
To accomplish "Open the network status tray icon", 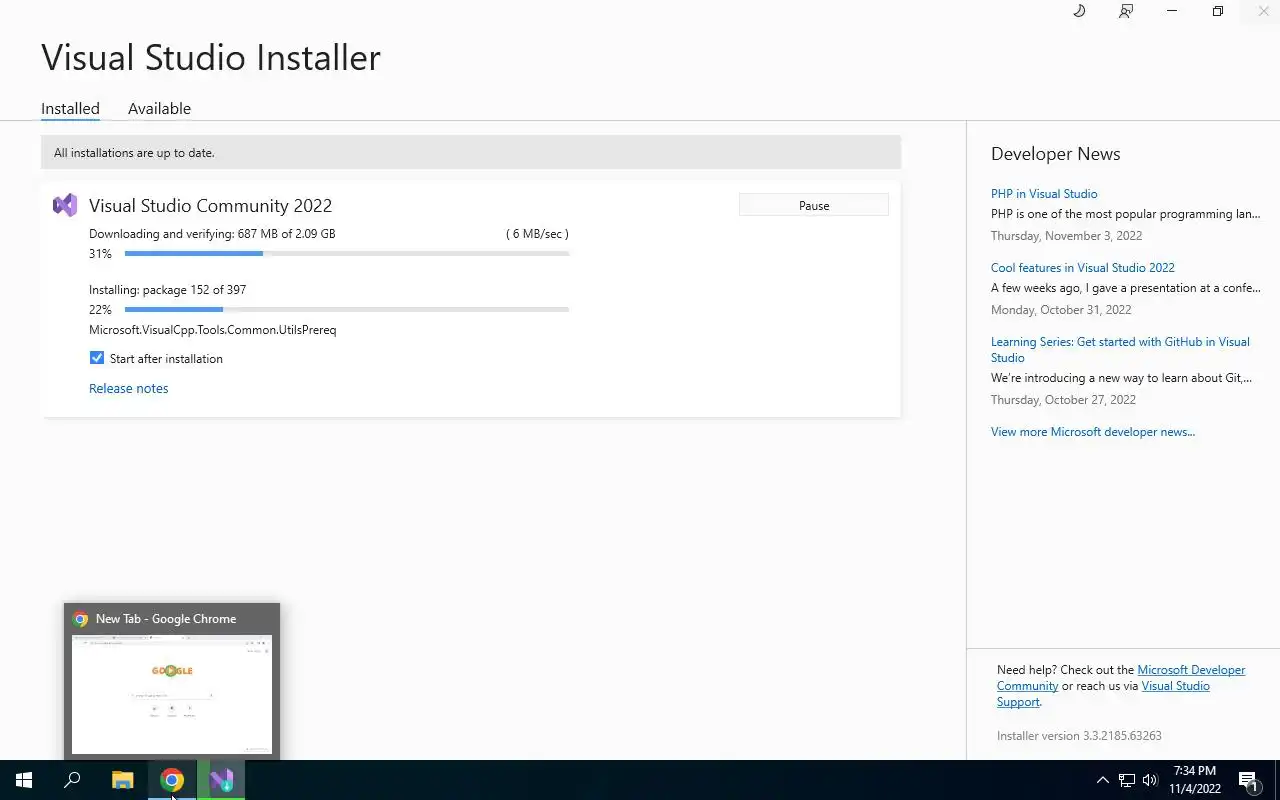I will (1127, 780).
